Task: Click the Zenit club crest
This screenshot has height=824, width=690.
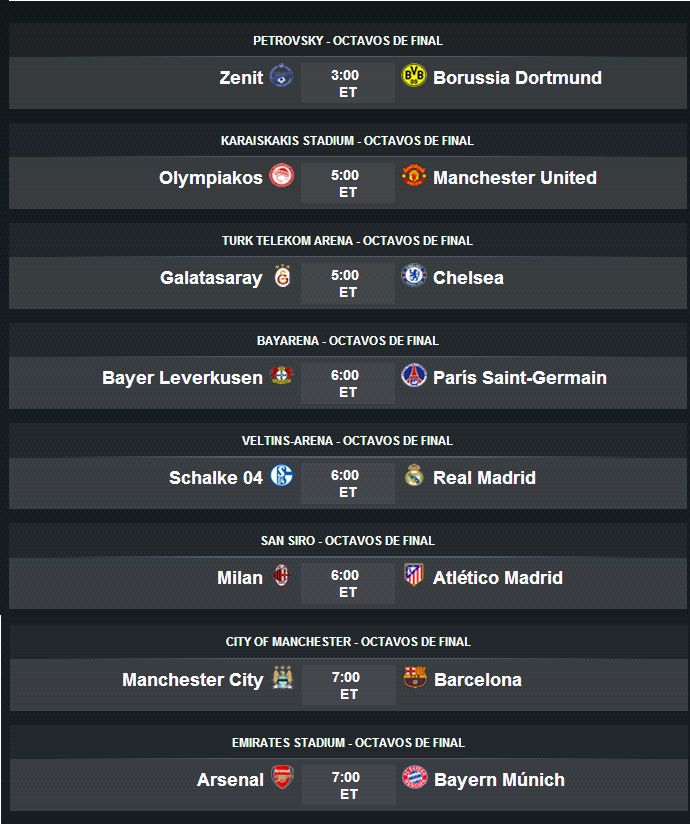Action: tap(281, 76)
